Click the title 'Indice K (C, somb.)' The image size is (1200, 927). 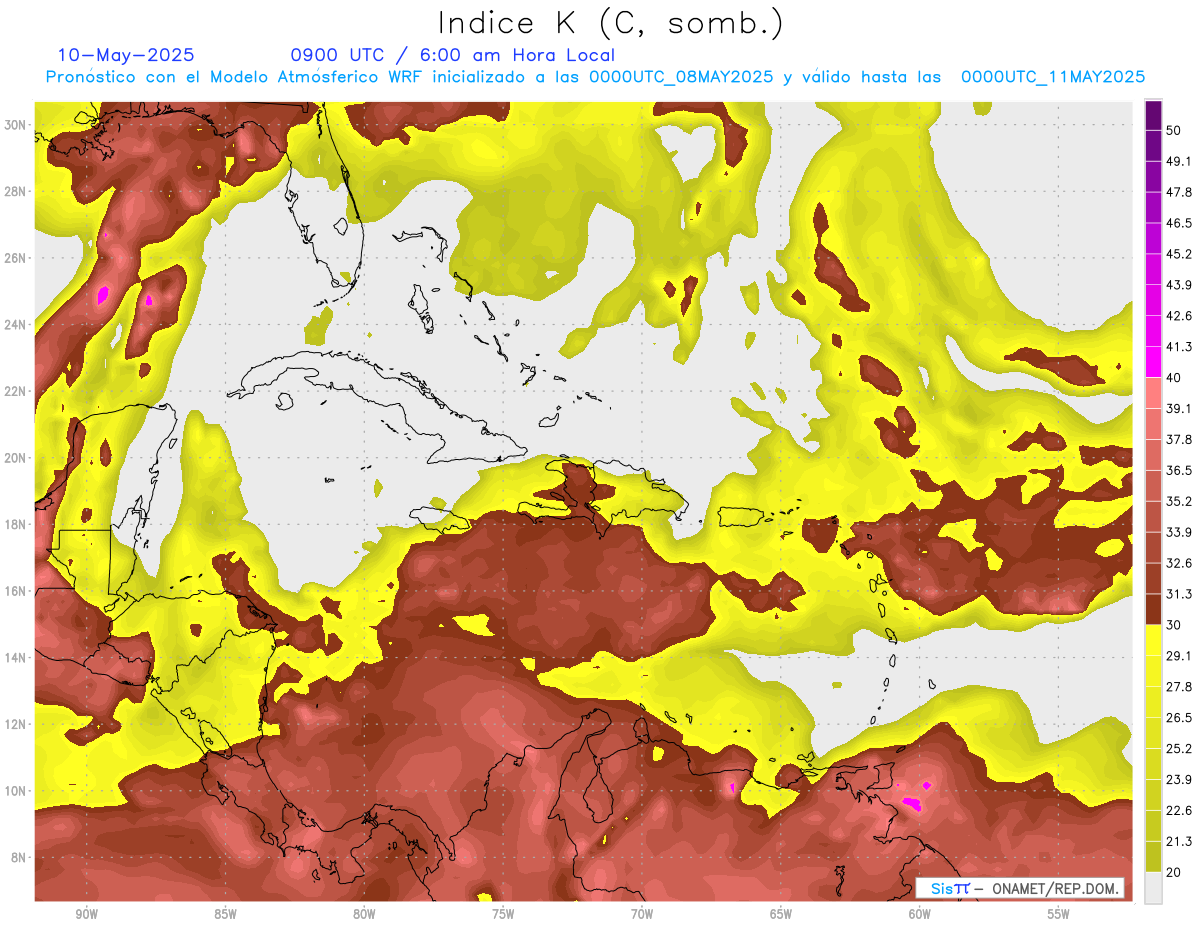tap(610, 24)
